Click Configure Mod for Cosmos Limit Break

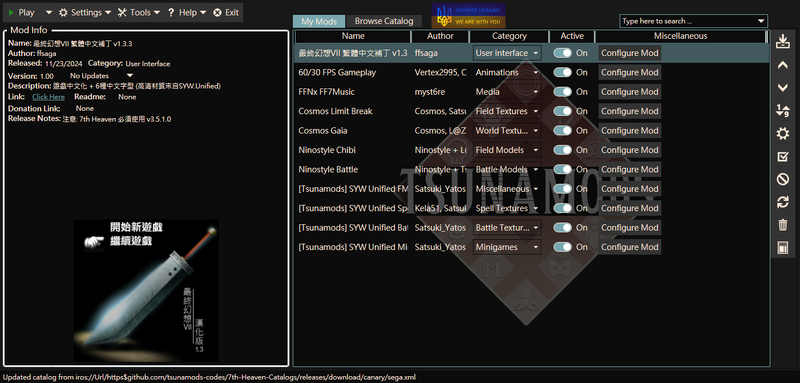[630, 111]
